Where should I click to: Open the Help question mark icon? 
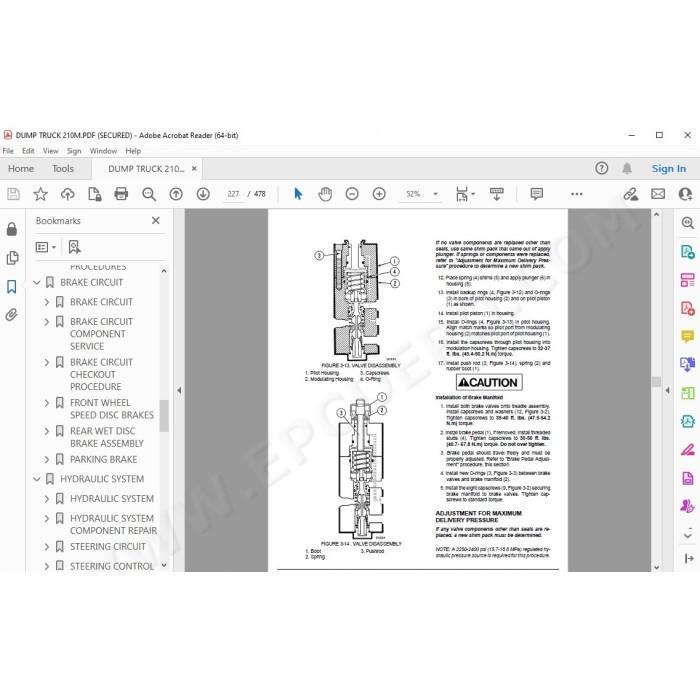click(601, 168)
